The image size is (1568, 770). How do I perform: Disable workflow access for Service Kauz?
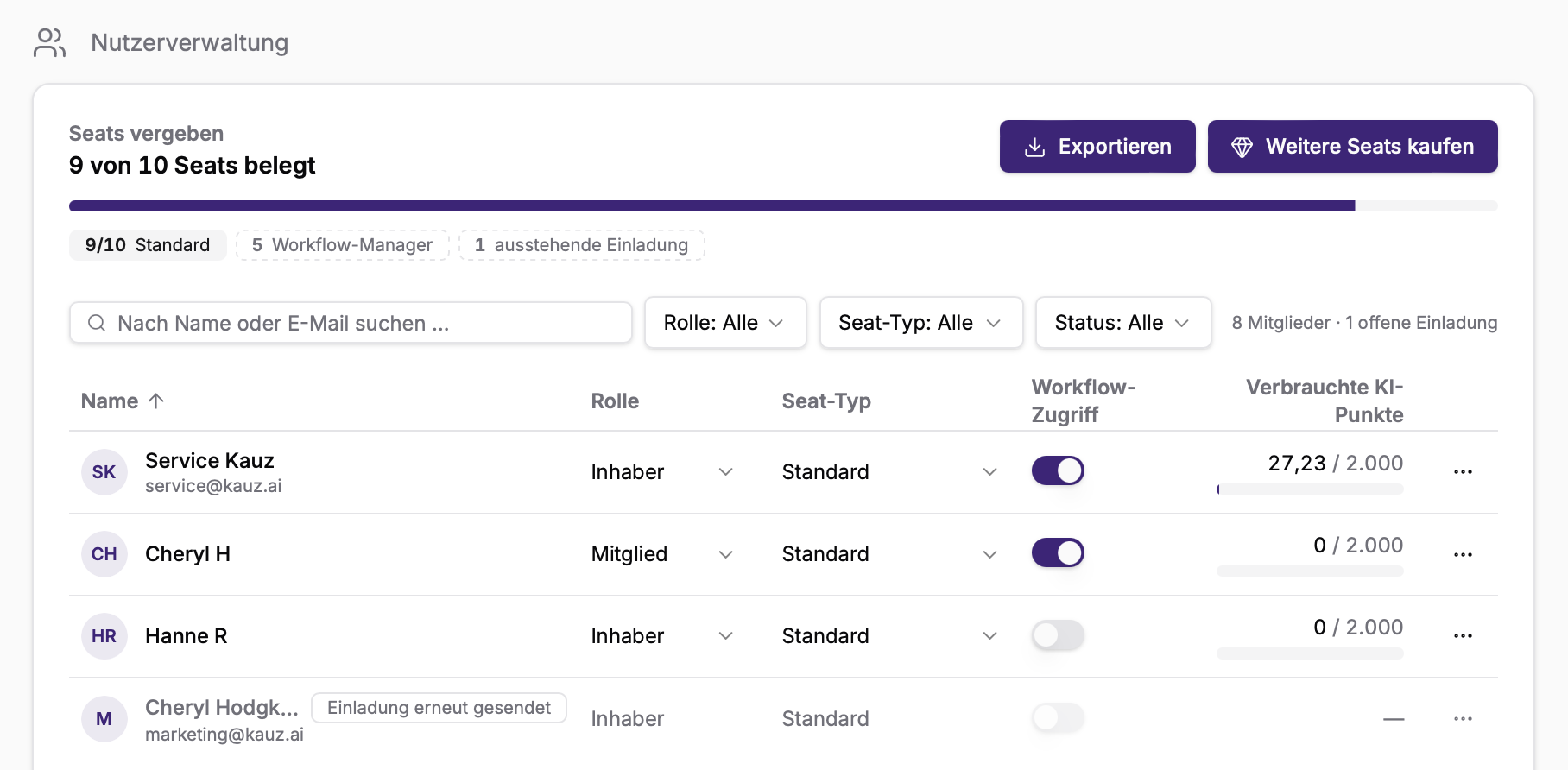point(1058,470)
